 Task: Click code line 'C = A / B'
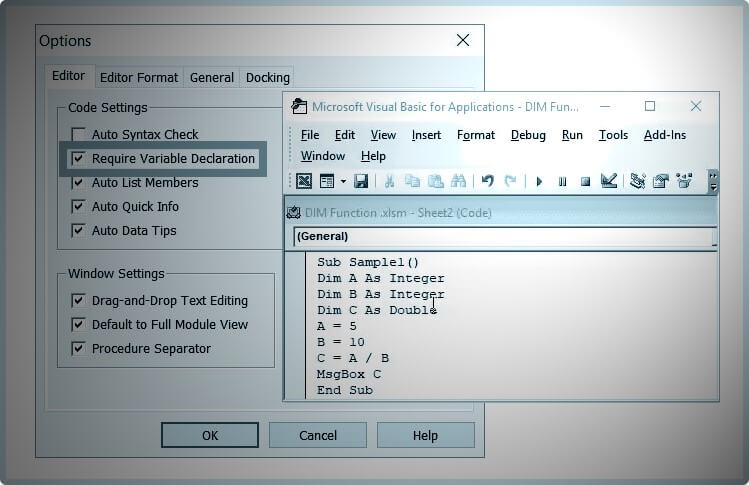[353, 358]
